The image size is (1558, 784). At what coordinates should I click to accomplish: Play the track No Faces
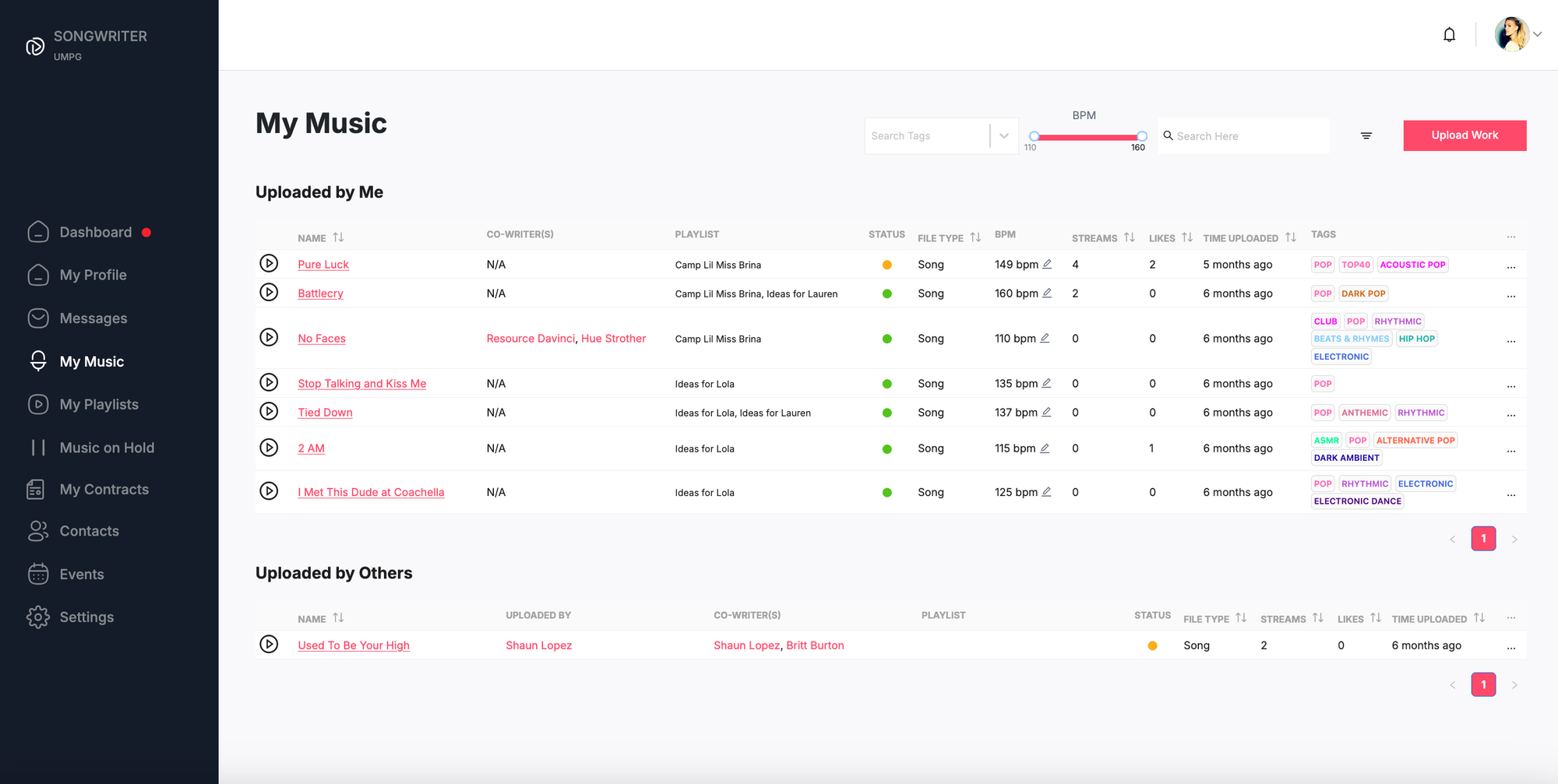pos(269,338)
